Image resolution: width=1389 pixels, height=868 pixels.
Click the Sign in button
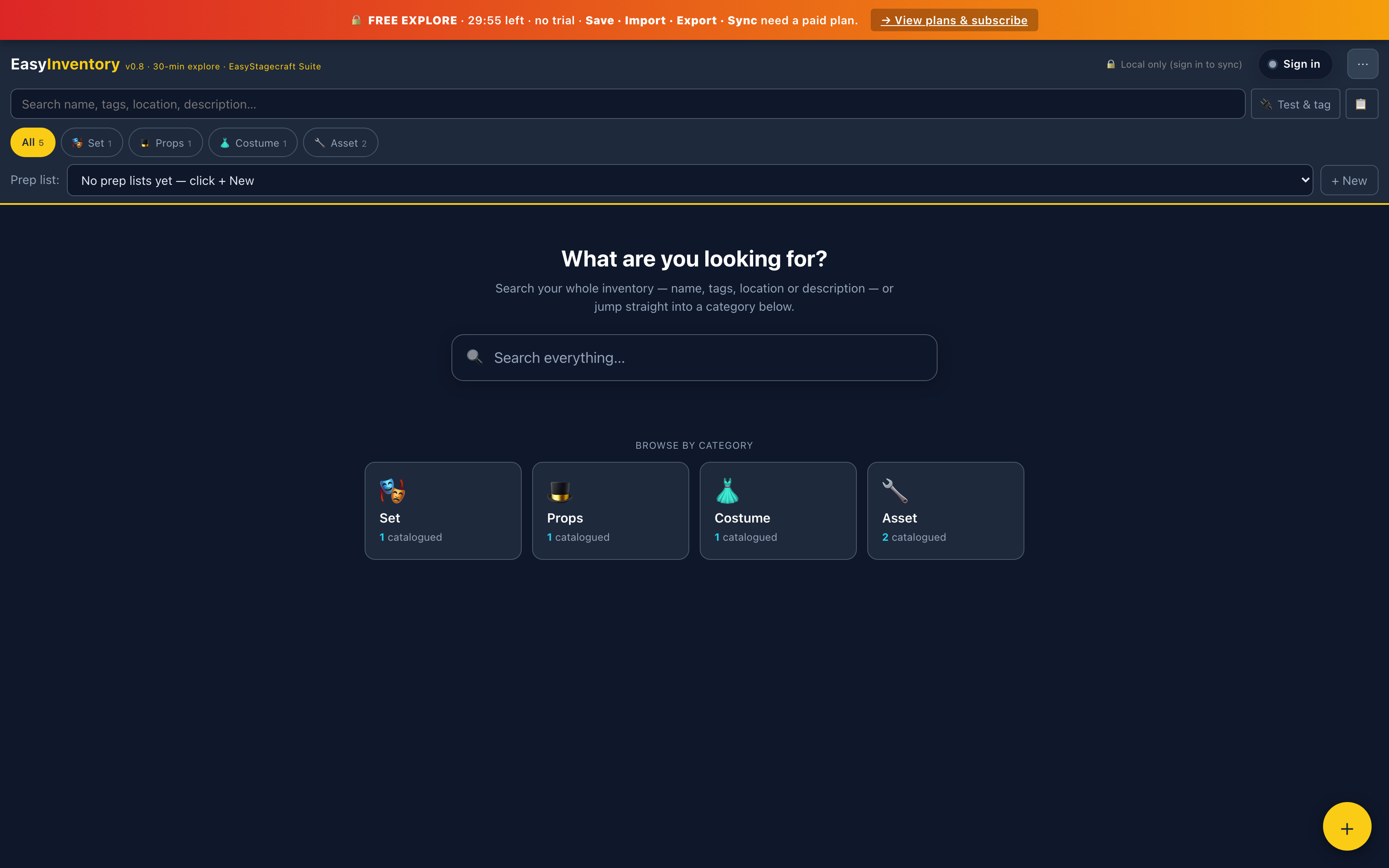1295,64
